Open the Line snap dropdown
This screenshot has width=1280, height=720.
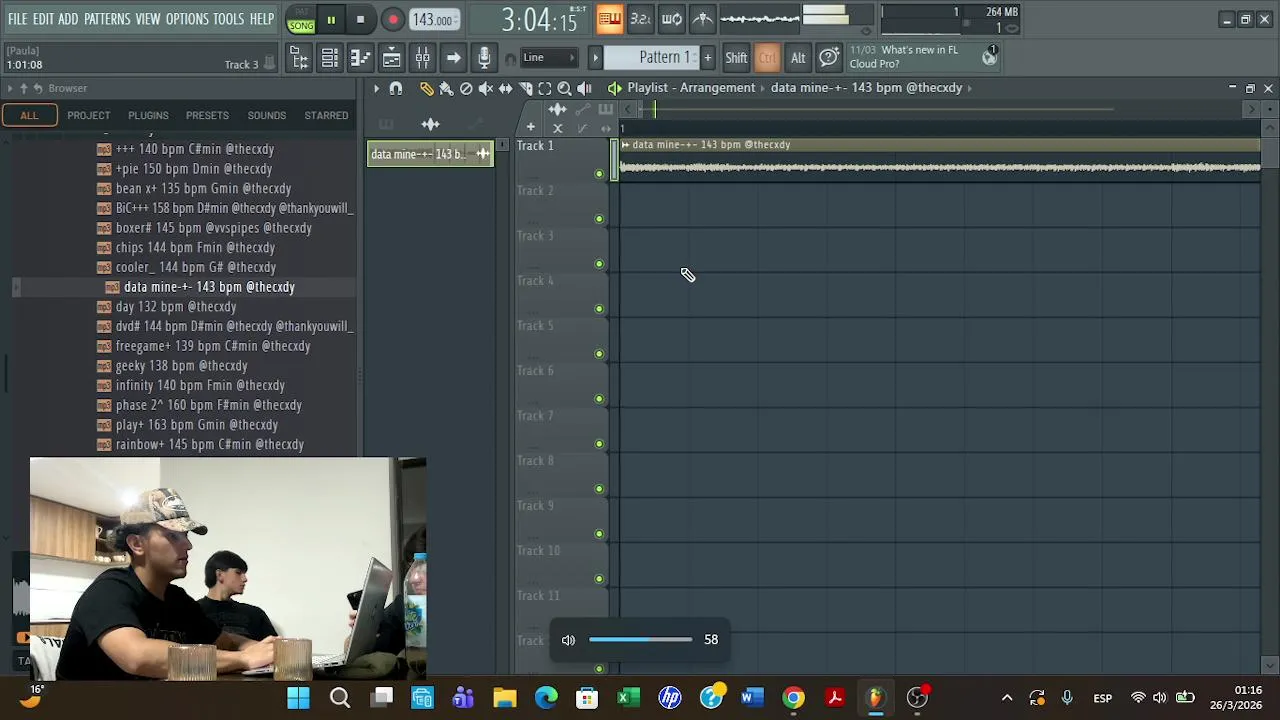pyautogui.click(x=549, y=58)
